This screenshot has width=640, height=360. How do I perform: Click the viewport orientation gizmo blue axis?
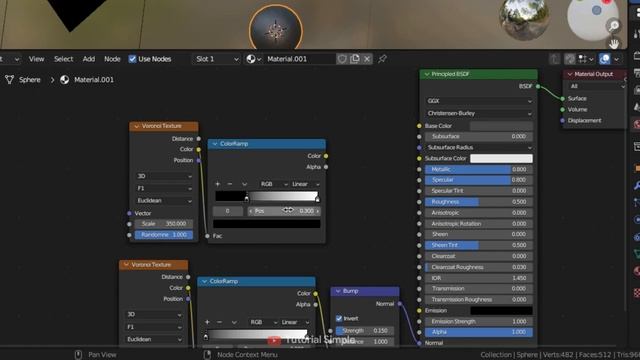(596, 10)
